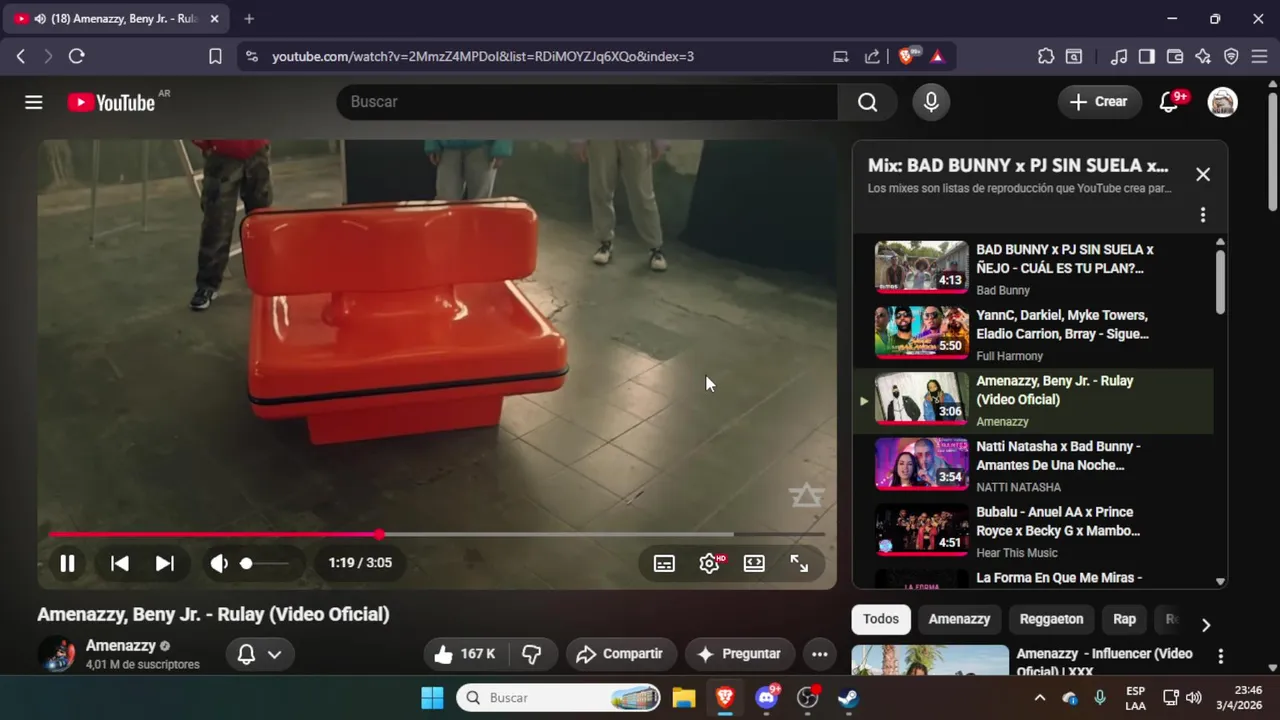The height and width of the screenshot is (720, 1280).
Task: Expand the subscription notification dropdown
Action: pyautogui.click(x=259, y=654)
